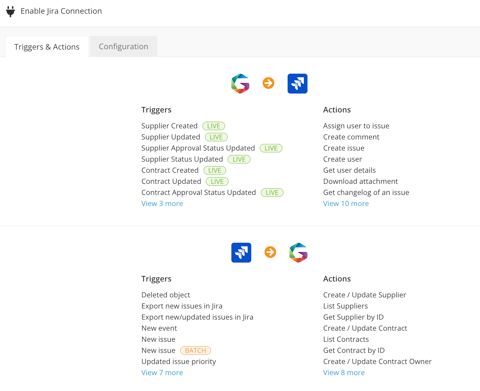Screen dimensions: 480x391
Task: Click the Triggers heading in the bottom section
Action: coord(156,279)
